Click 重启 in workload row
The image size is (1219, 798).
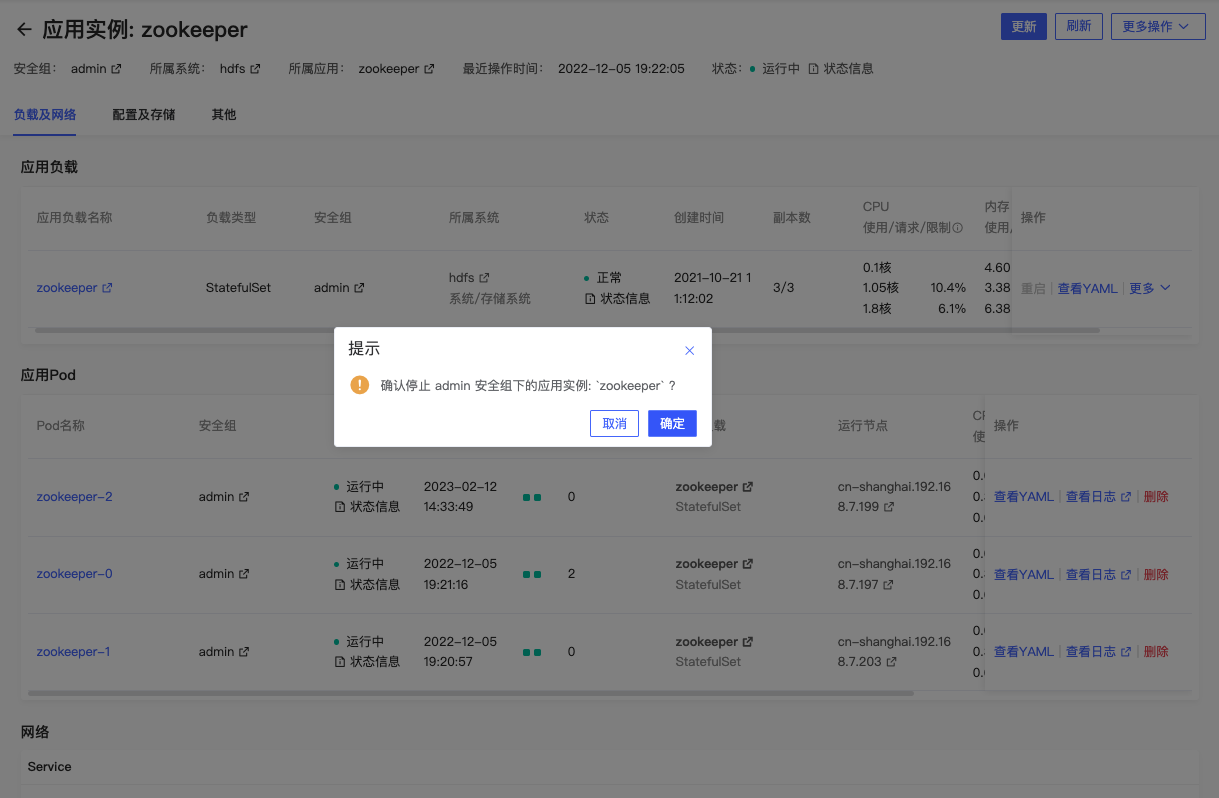click(x=1033, y=288)
